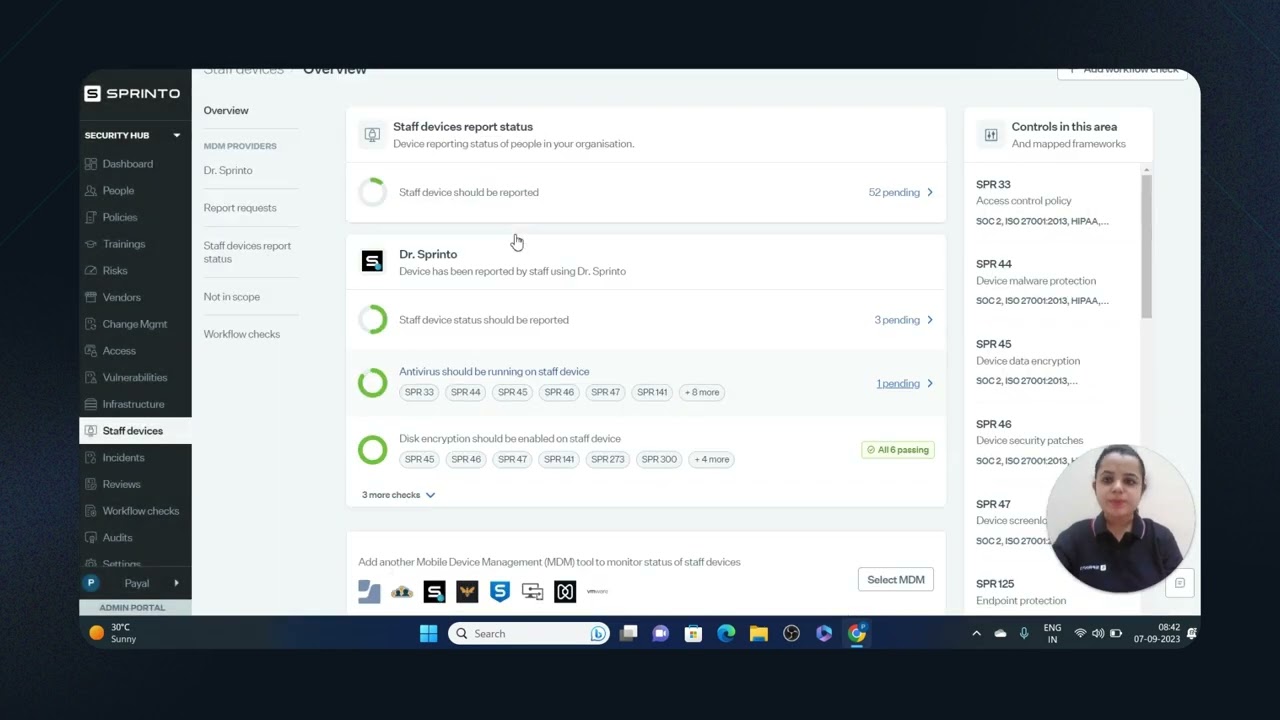Click the chat widget icon

pos(1180,583)
